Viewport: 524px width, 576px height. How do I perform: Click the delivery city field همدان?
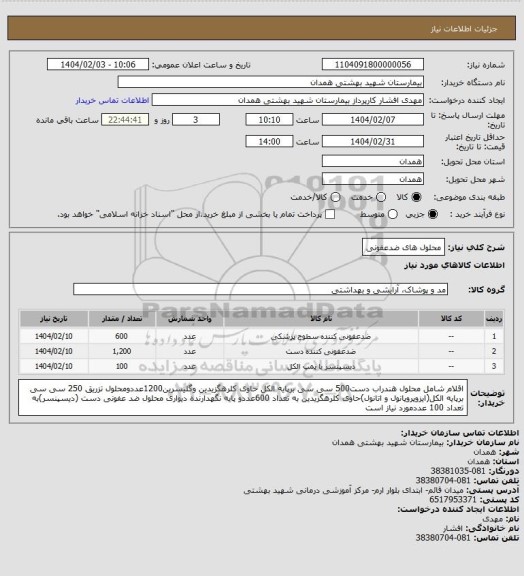click(x=373, y=179)
